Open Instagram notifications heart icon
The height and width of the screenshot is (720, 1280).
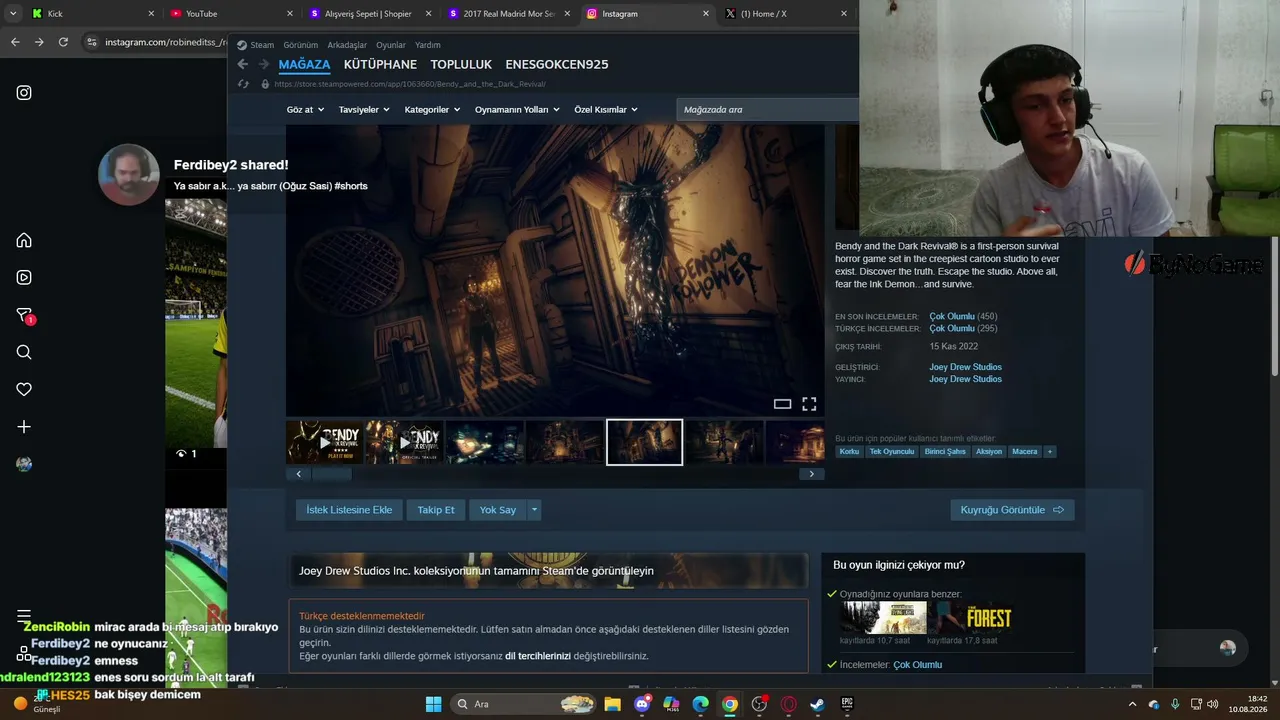tap(24, 389)
